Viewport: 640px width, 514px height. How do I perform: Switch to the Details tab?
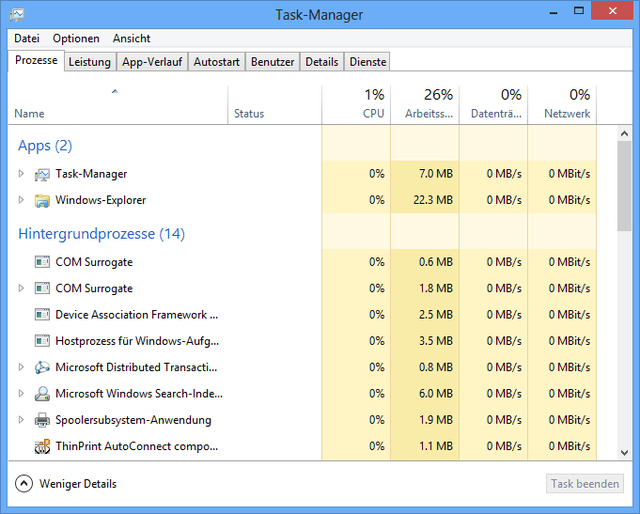point(322,62)
